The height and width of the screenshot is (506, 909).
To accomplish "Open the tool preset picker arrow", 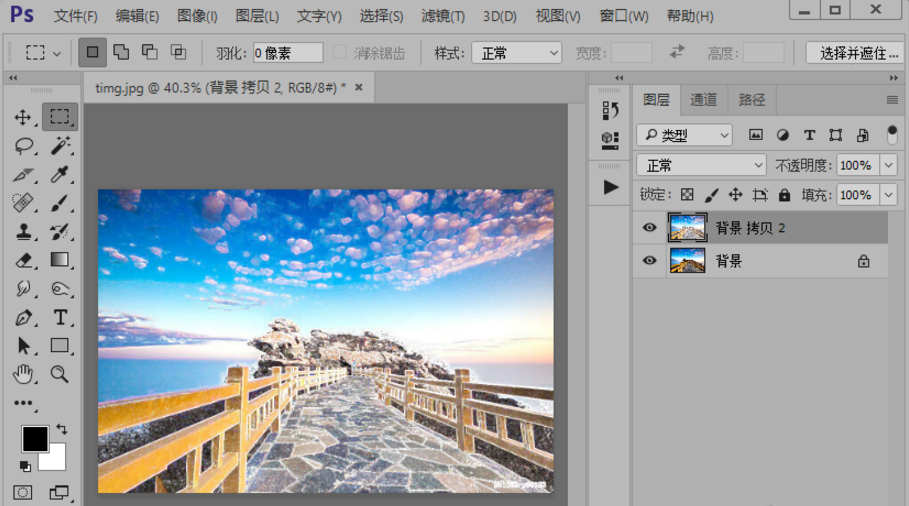I will pyautogui.click(x=57, y=53).
